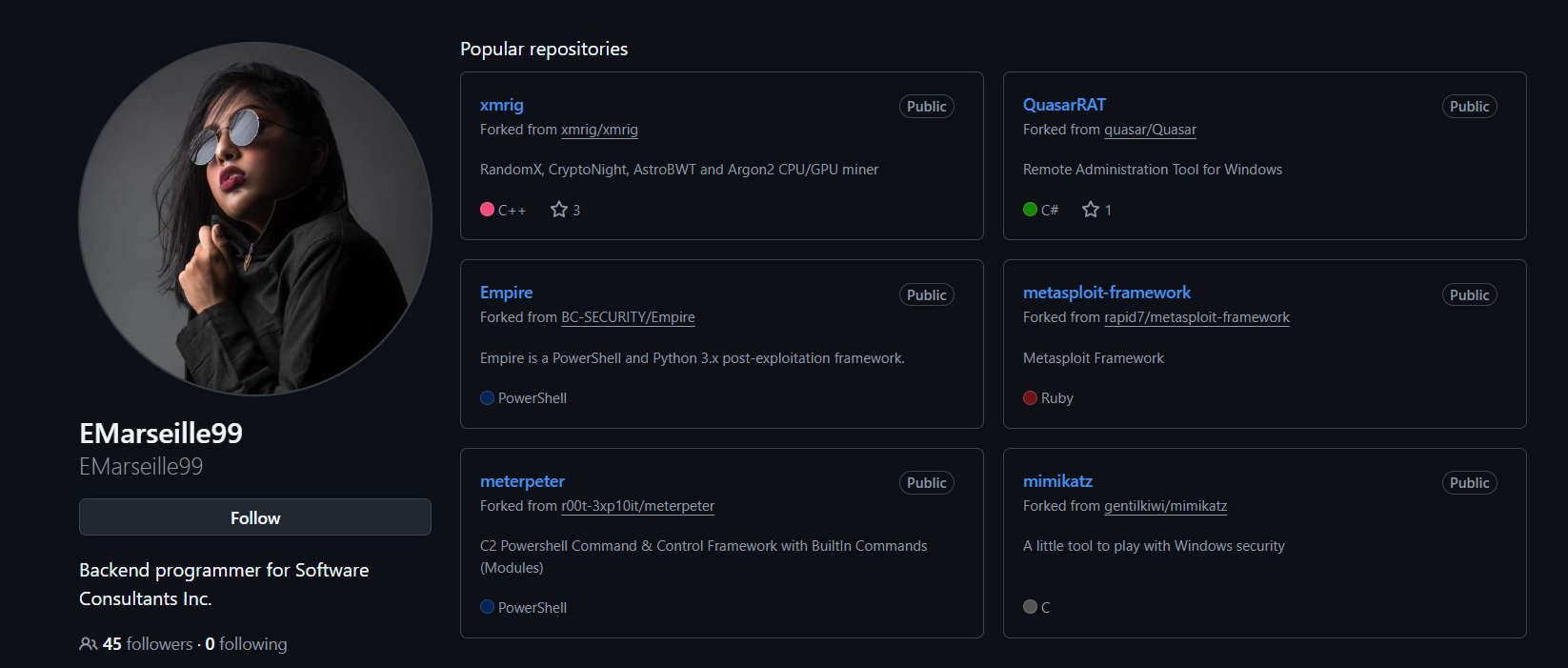The image size is (1568, 668).
Task: Open the metasploit-framework repository
Action: tap(1107, 293)
